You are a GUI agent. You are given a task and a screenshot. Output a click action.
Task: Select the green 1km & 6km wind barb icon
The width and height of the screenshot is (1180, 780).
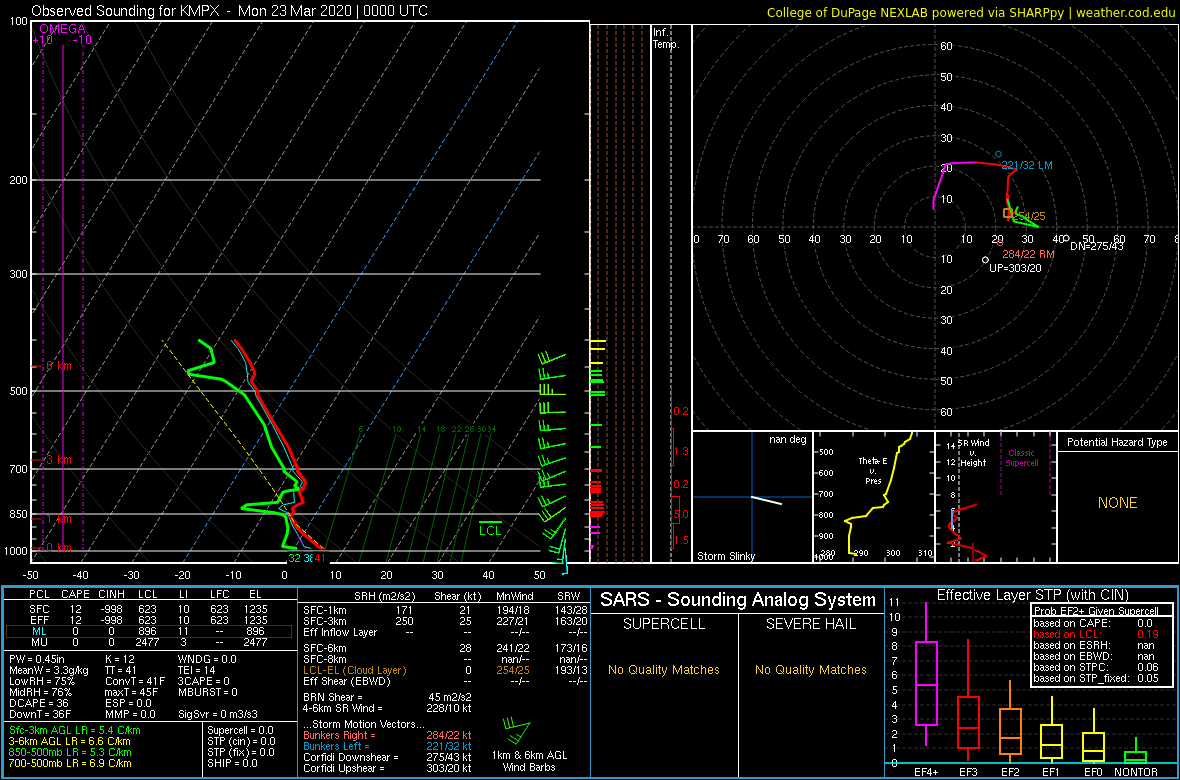(x=516, y=730)
